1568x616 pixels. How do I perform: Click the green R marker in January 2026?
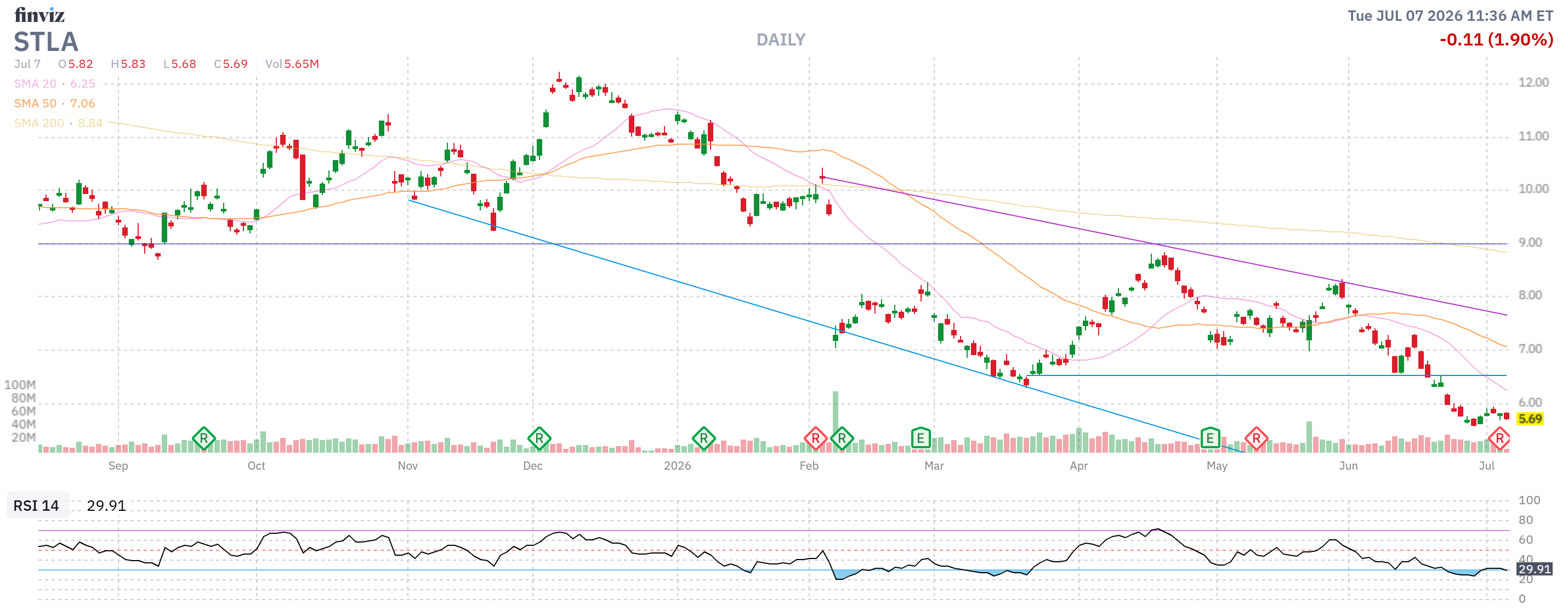703,438
